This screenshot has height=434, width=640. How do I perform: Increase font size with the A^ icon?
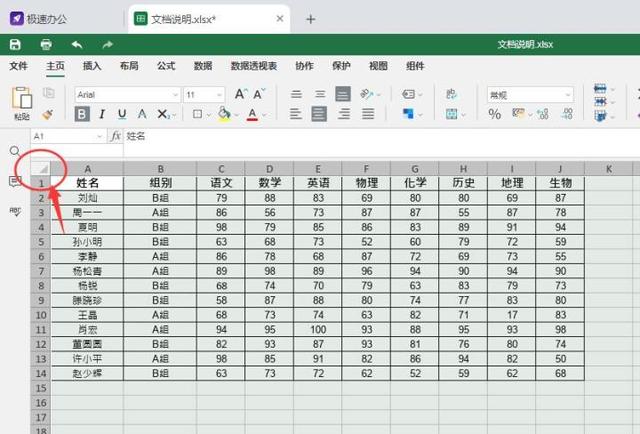point(240,94)
